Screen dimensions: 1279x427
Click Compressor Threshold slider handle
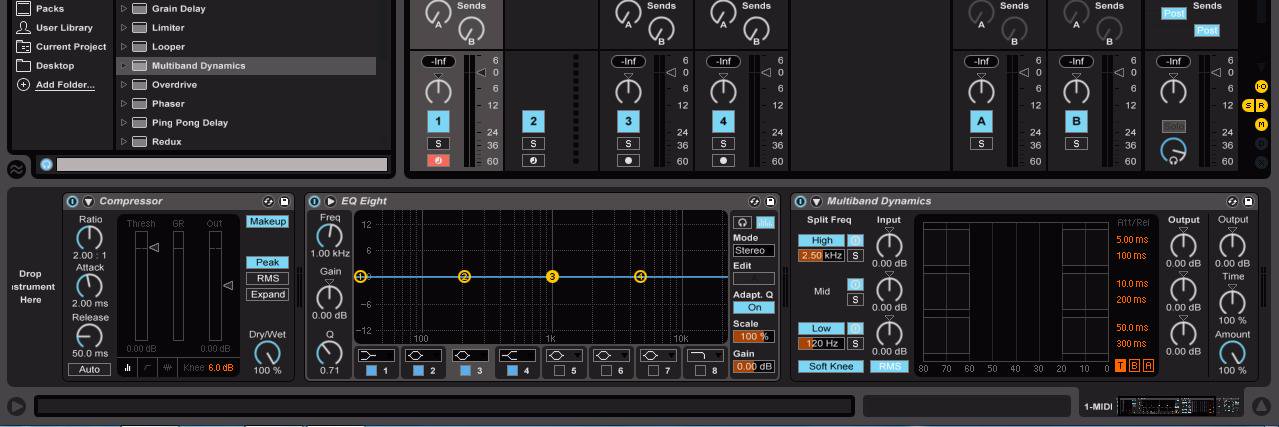(153, 247)
